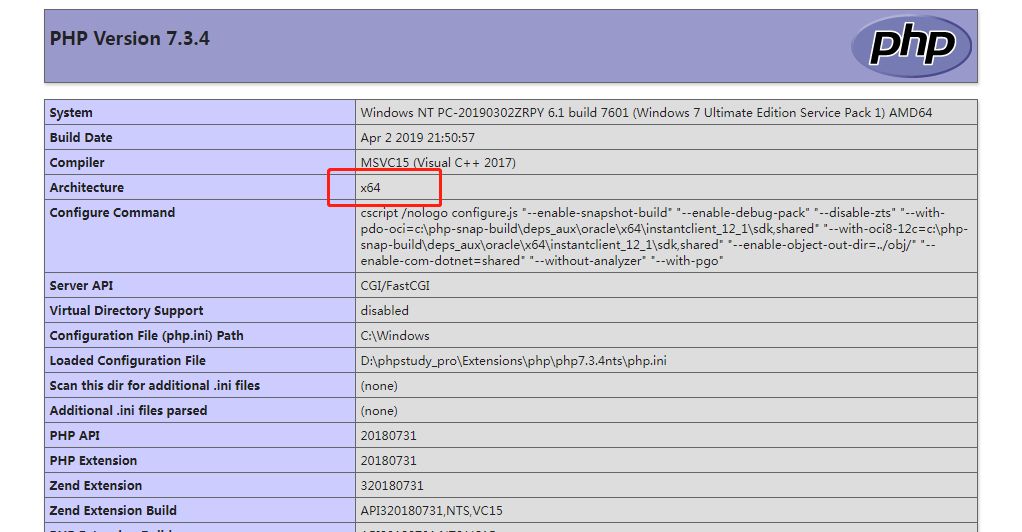Click the Virtual Directory Support label
Image resolution: width=1022 pixels, height=532 pixels.
(126, 311)
